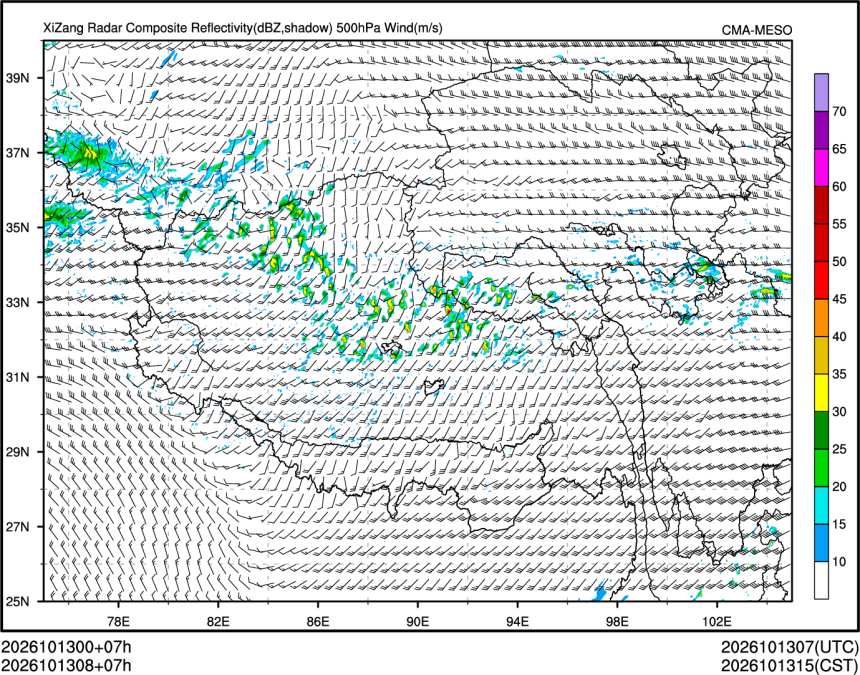The height and width of the screenshot is (675, 860).
Task: Select the colorbar label 10
Action: 839,561
